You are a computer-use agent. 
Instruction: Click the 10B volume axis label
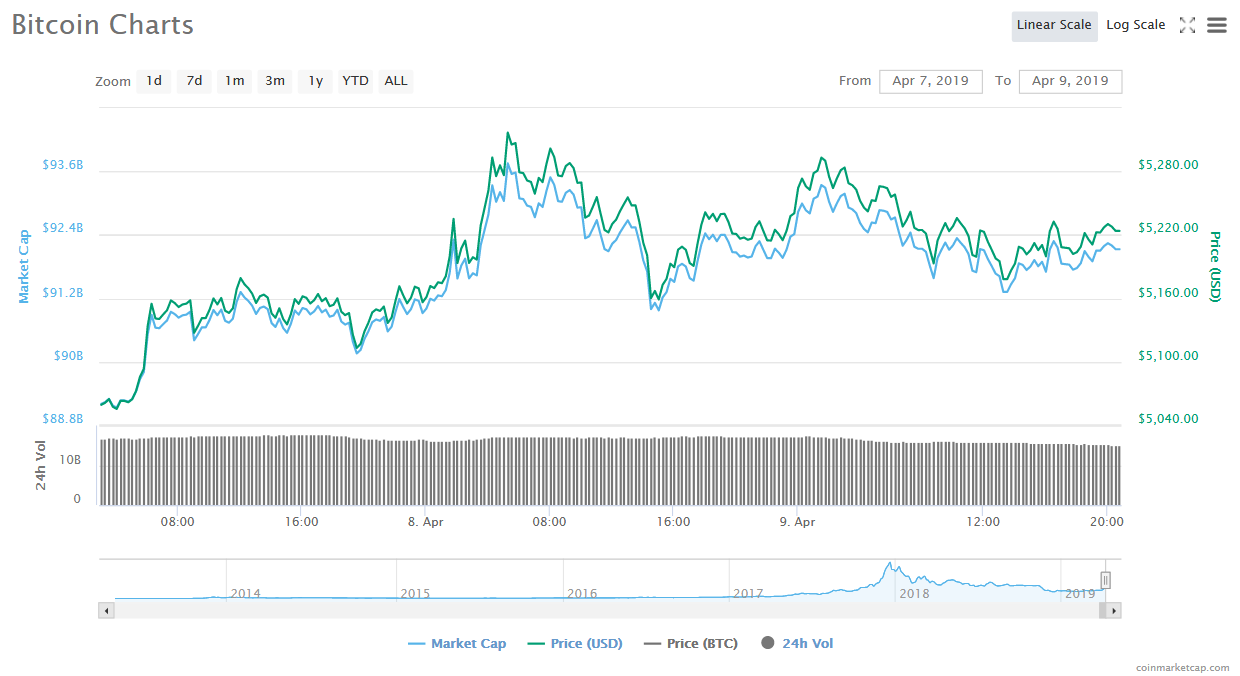70,459
